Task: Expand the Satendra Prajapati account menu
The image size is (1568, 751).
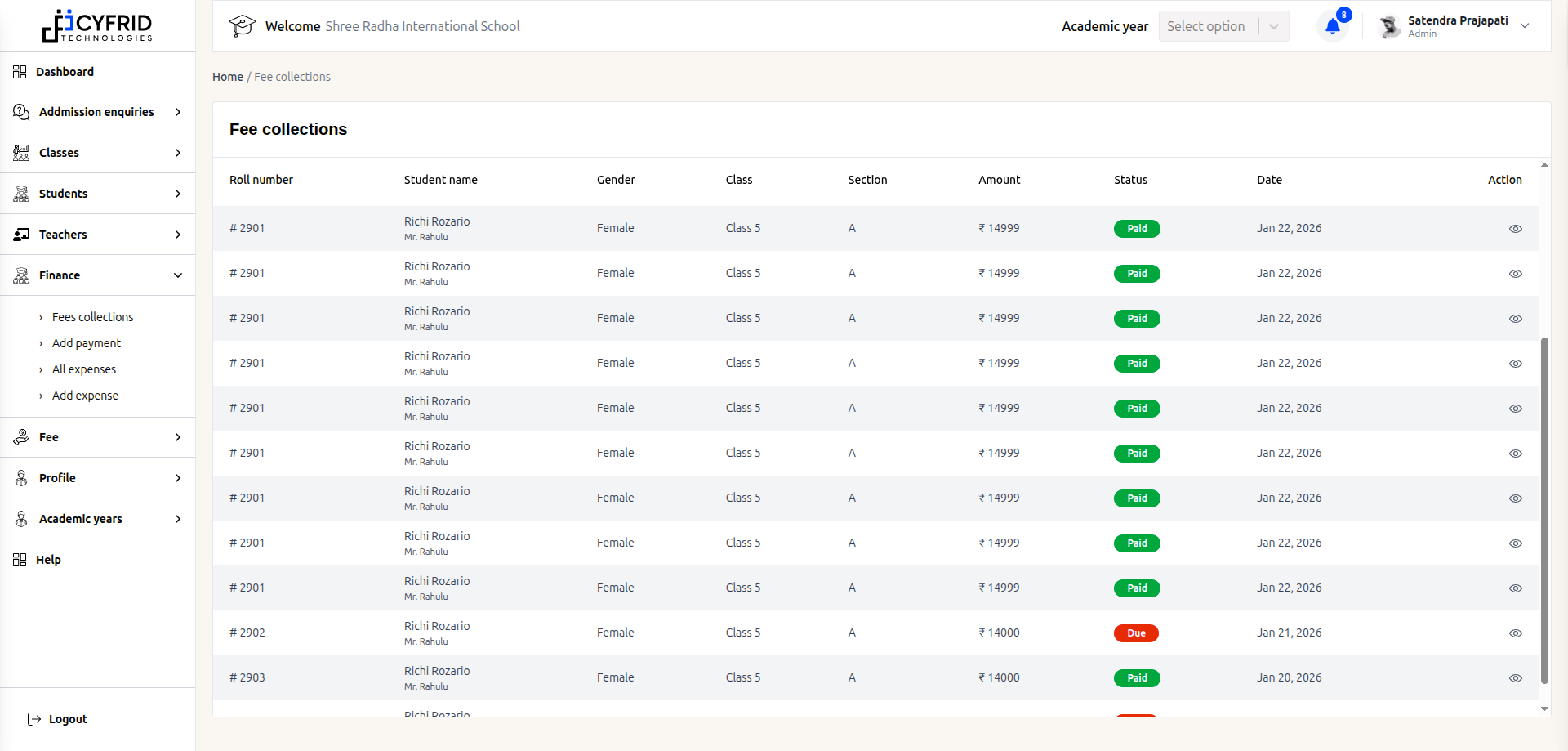Action: click(1526, 25)
